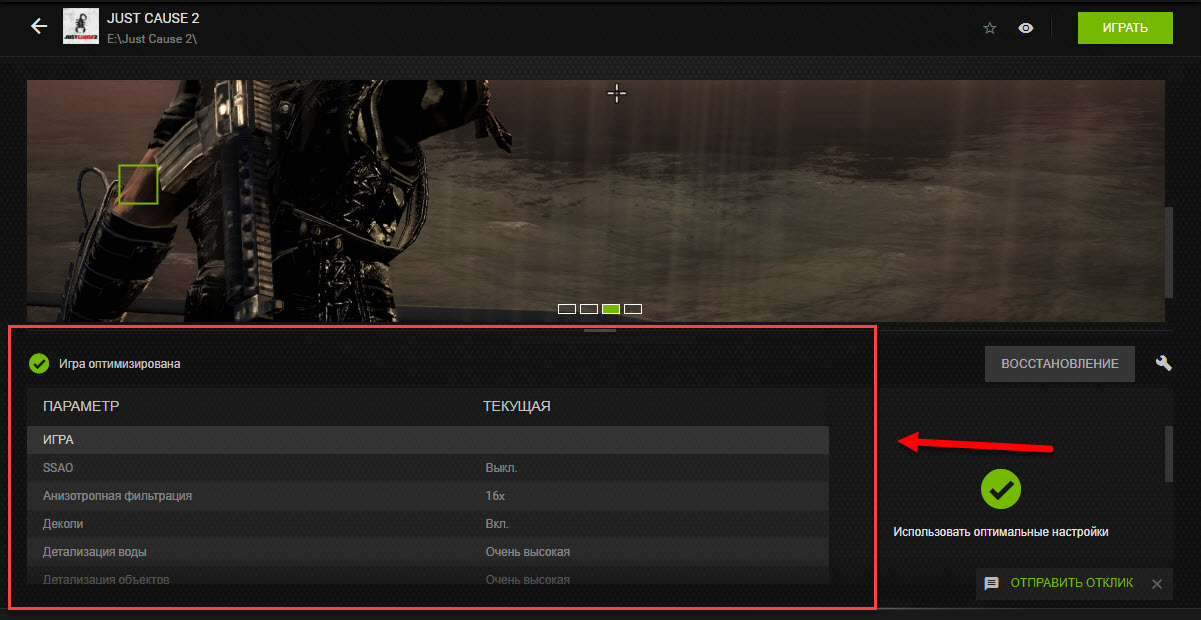1201x620 pixels.
Task: Select the 'Анизотропная фильтрация' settings row
Action: [x=428, y=496]
